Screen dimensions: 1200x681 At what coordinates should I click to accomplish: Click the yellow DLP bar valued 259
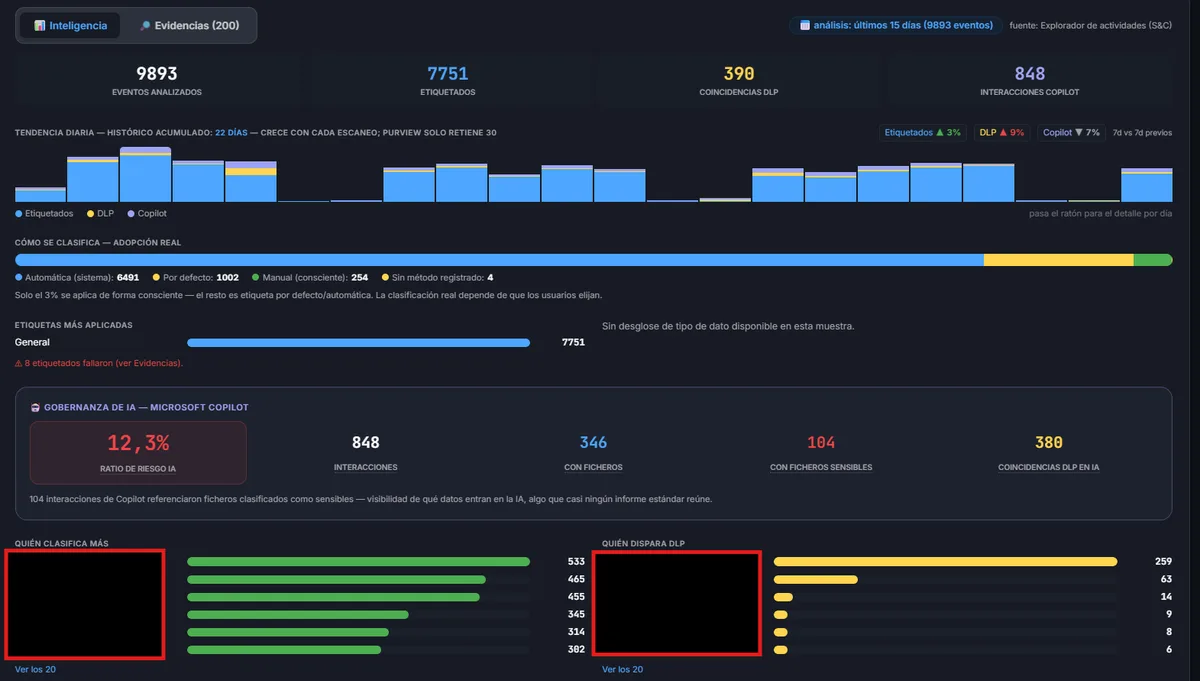tap(945, 562)
